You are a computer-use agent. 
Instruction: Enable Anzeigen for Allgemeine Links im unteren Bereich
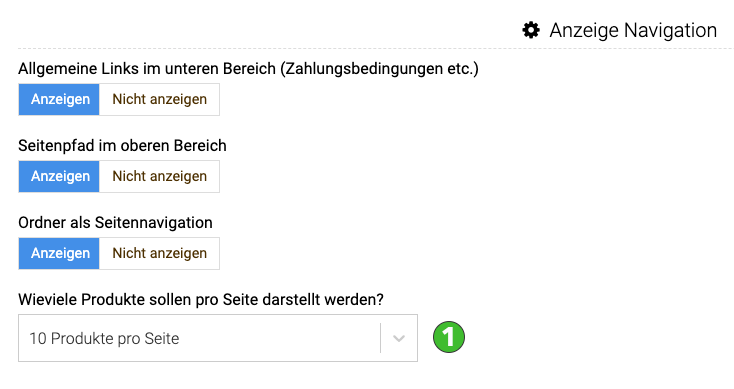pyautogui.click(x=59, y=99)
